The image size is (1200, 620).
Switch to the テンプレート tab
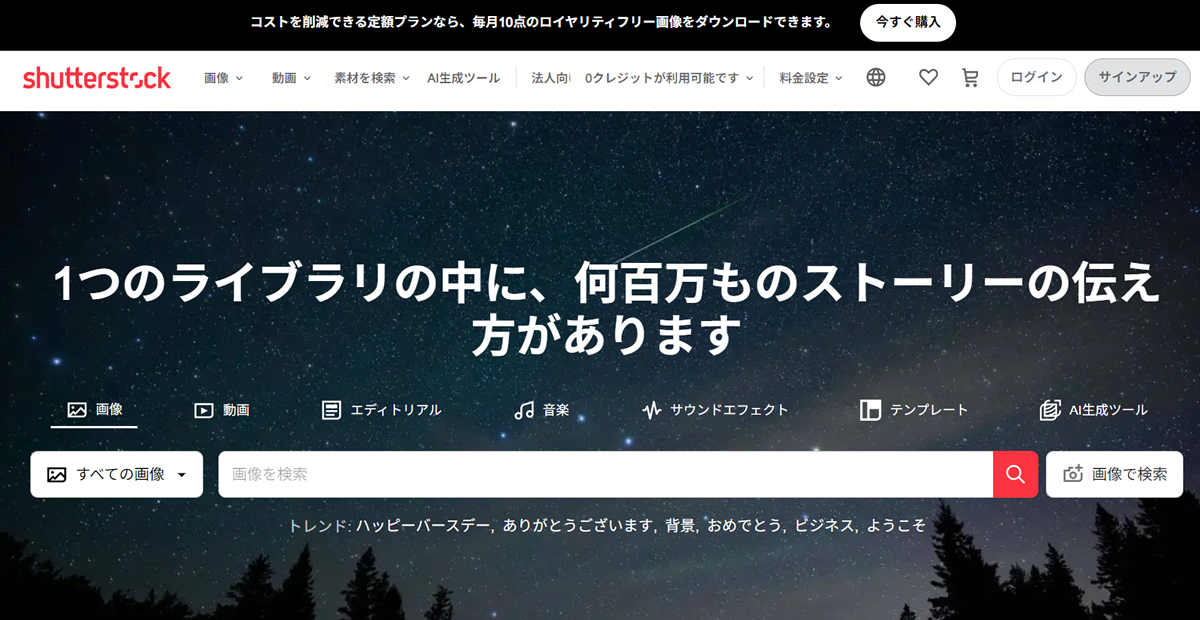click(x=914, y=410)
